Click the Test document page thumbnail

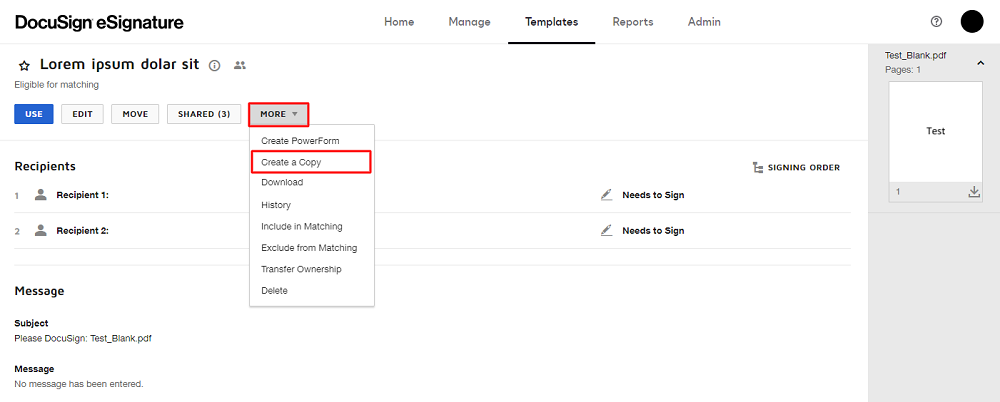935,132
